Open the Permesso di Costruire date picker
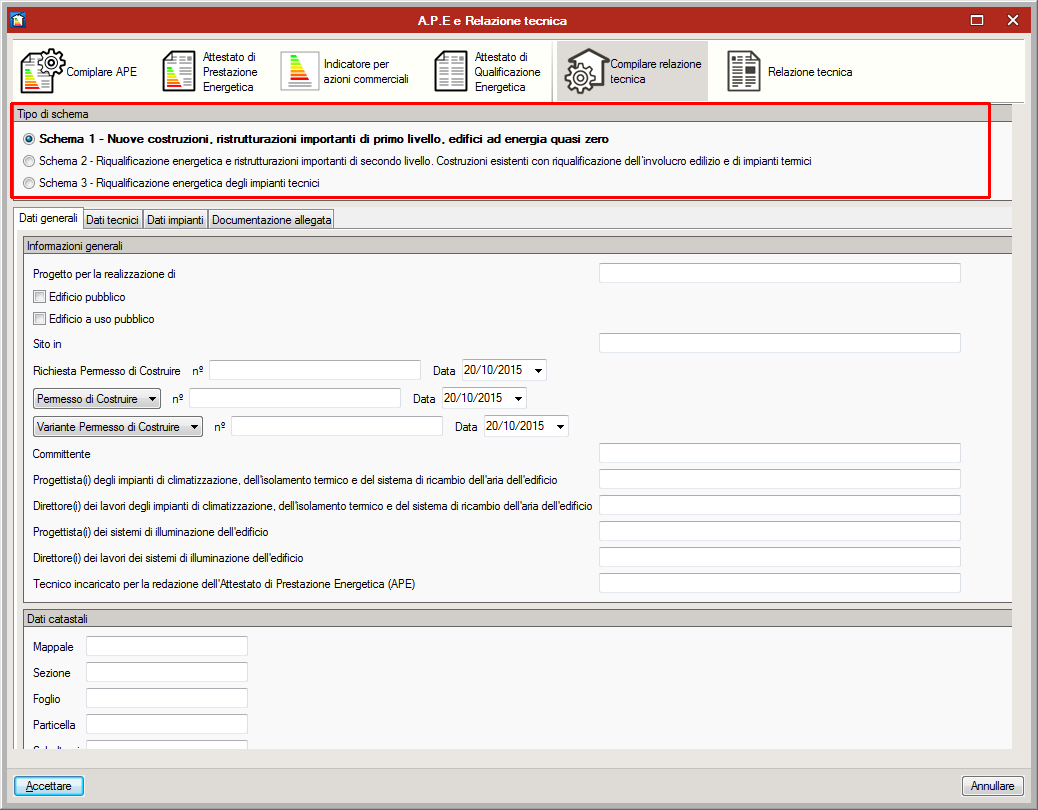Screen dimensions: 1038x810 pos(518,398)
